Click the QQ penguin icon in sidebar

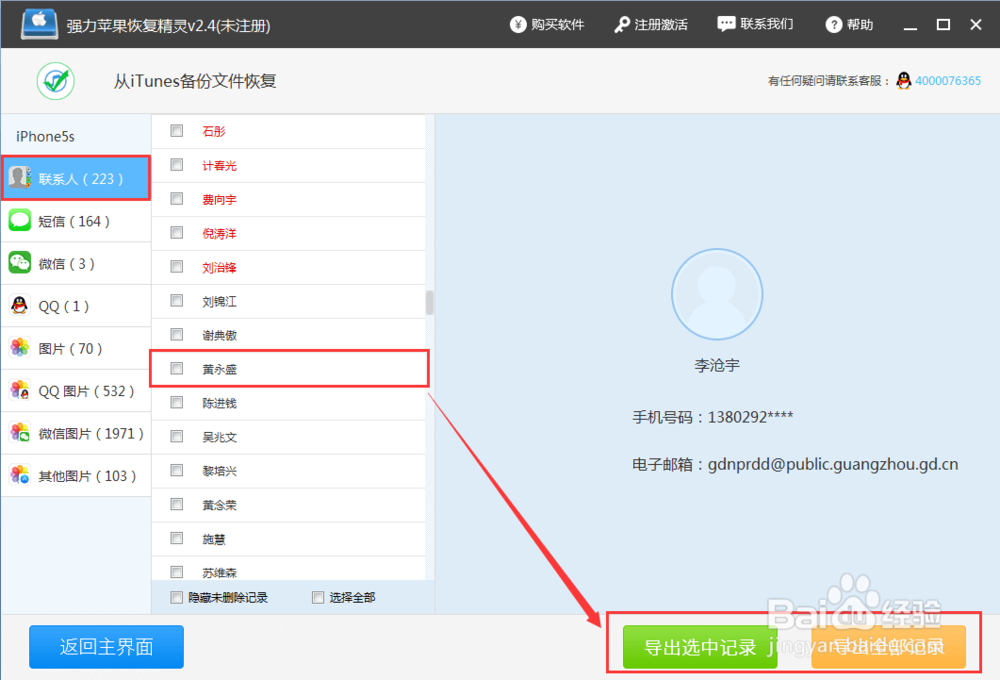point(20,306)
